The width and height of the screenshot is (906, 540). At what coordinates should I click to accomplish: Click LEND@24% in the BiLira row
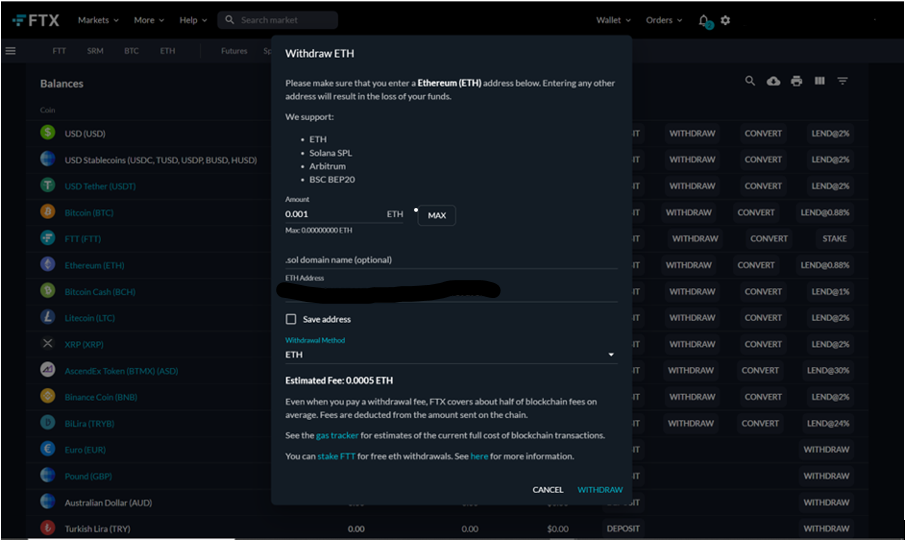pyautogui.click(x=828, y=423)
